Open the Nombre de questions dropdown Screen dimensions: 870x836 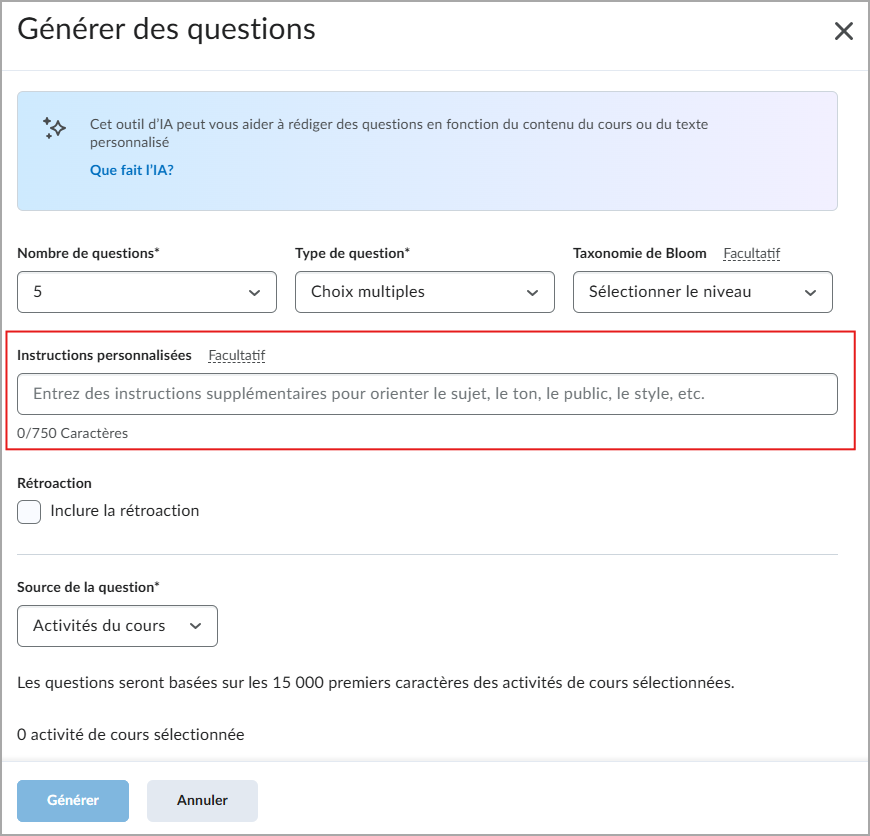coord(146,292)
